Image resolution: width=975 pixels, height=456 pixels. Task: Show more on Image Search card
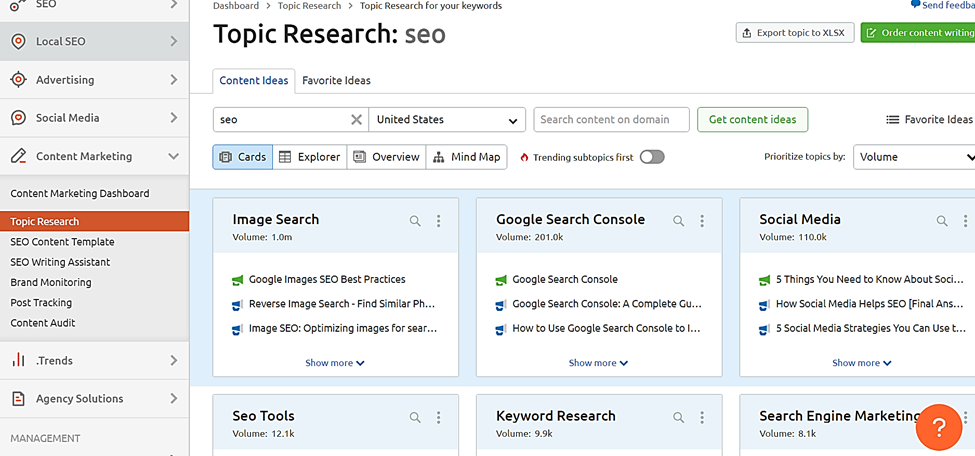click(x=335, y=363)
